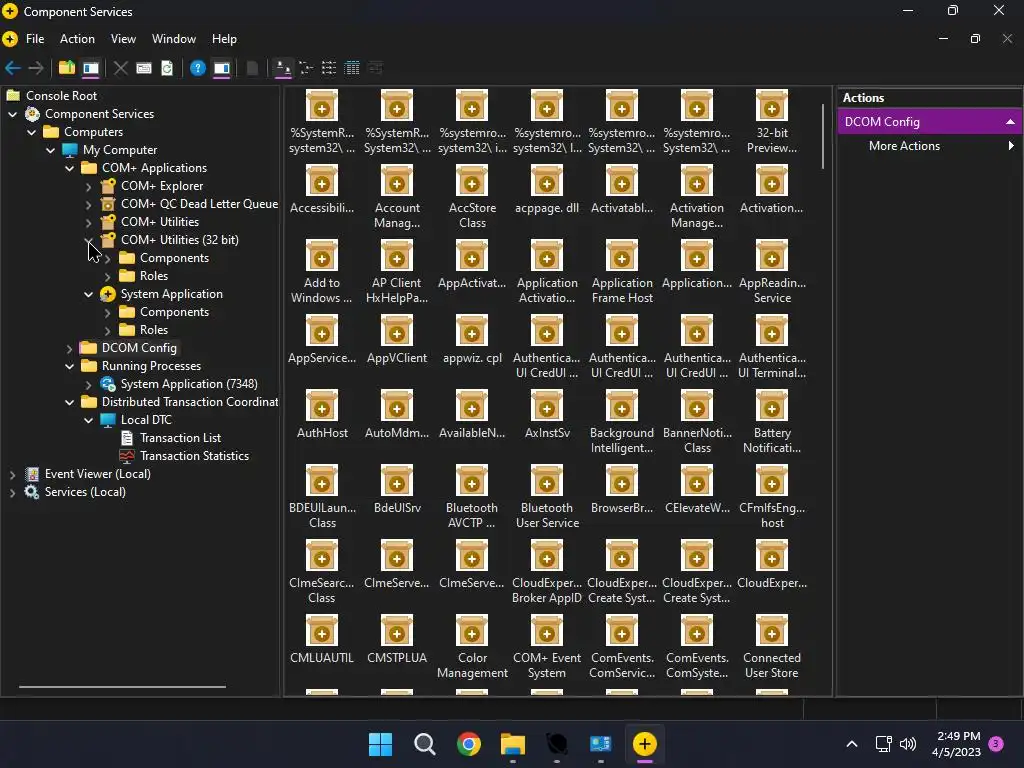Viewport: 1024px width, 768px height.
Task: Select the BdeUISrv item
Action: pos(397,490)
